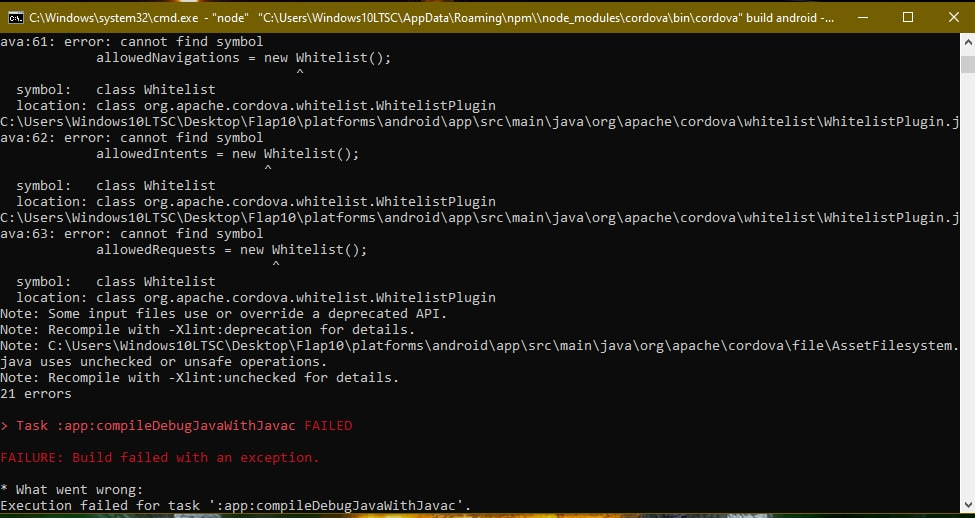Click 'ava:61: error: cannot find symbol'
975x518 pixels.
pos(132,42)
